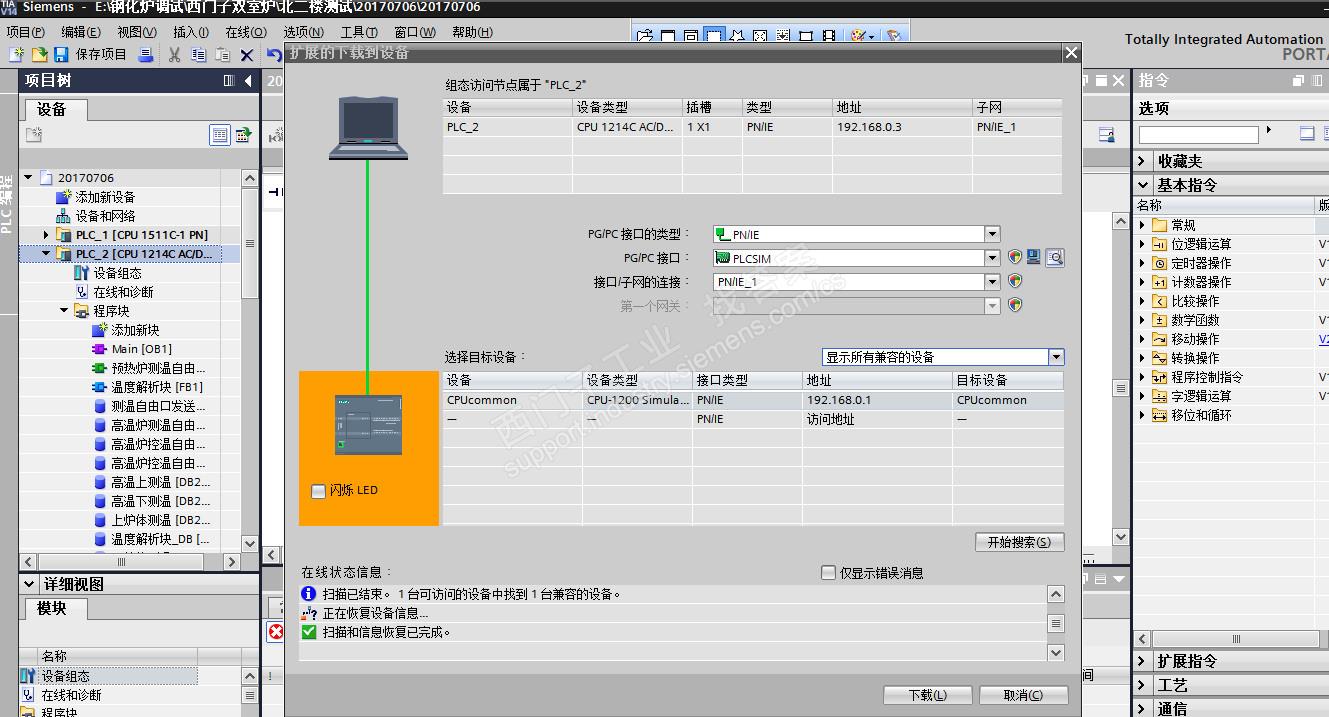Collapse the program blocks folder node
The height and width of the screenshot is (717, 1329).
click(x=64, y=311)
